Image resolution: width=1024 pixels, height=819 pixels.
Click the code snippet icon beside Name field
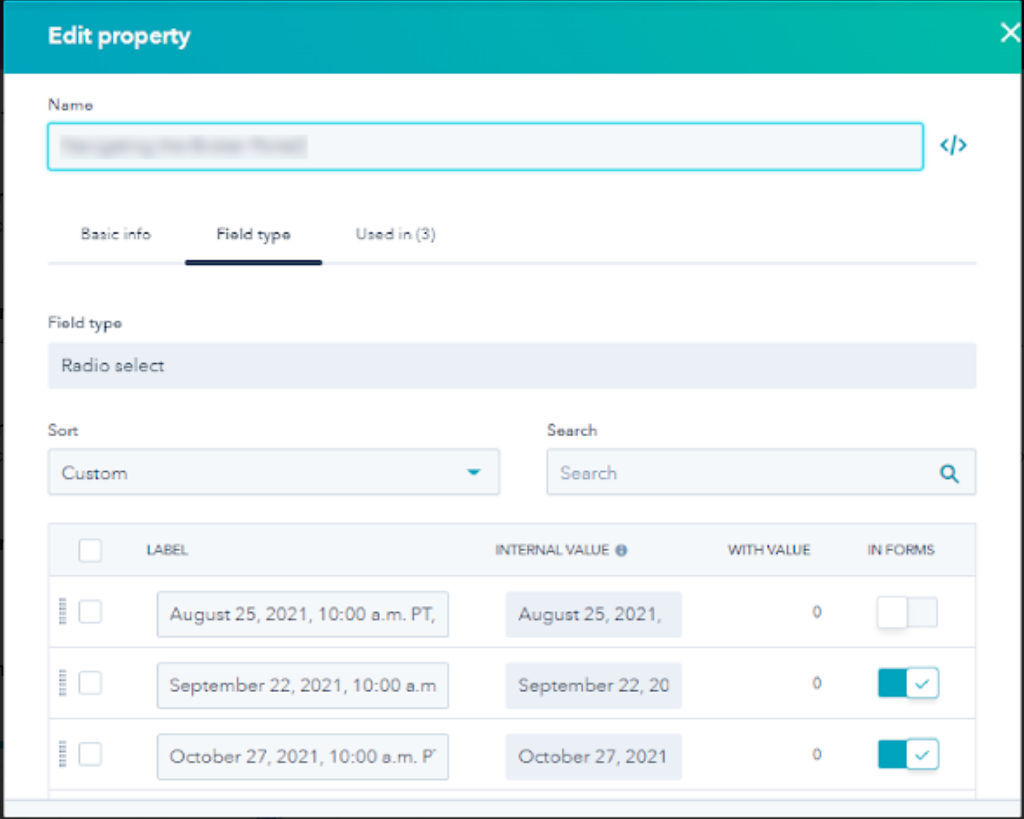click(953, 145)
